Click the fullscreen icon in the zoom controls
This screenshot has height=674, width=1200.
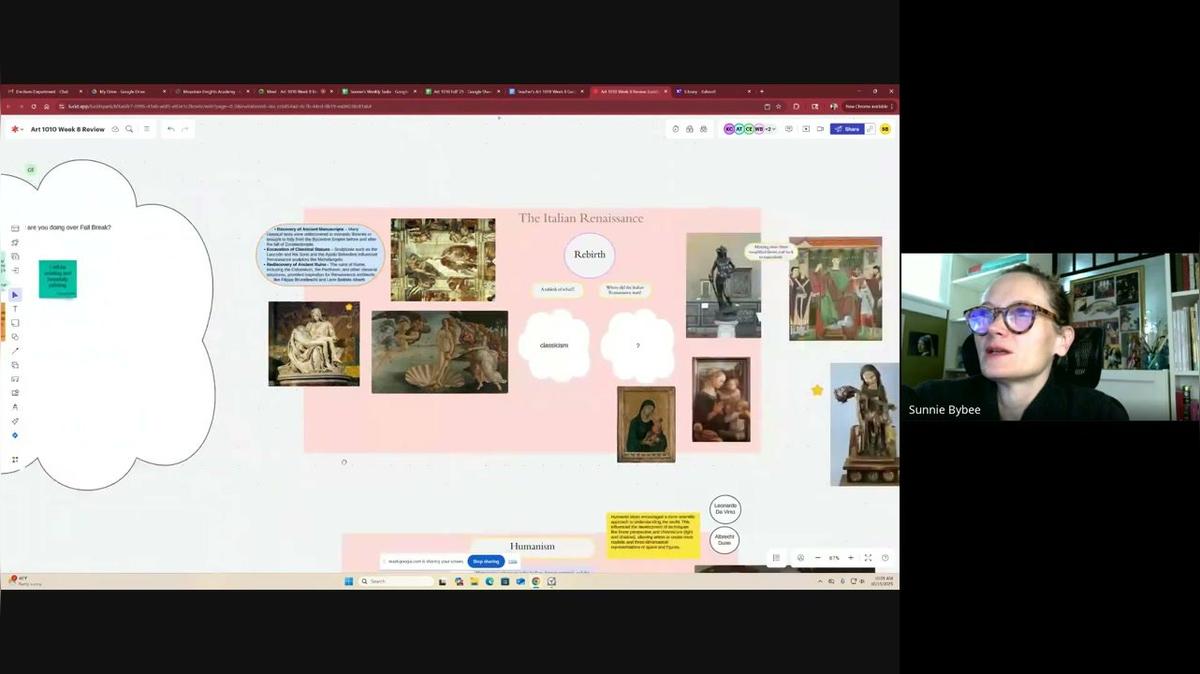867,558
